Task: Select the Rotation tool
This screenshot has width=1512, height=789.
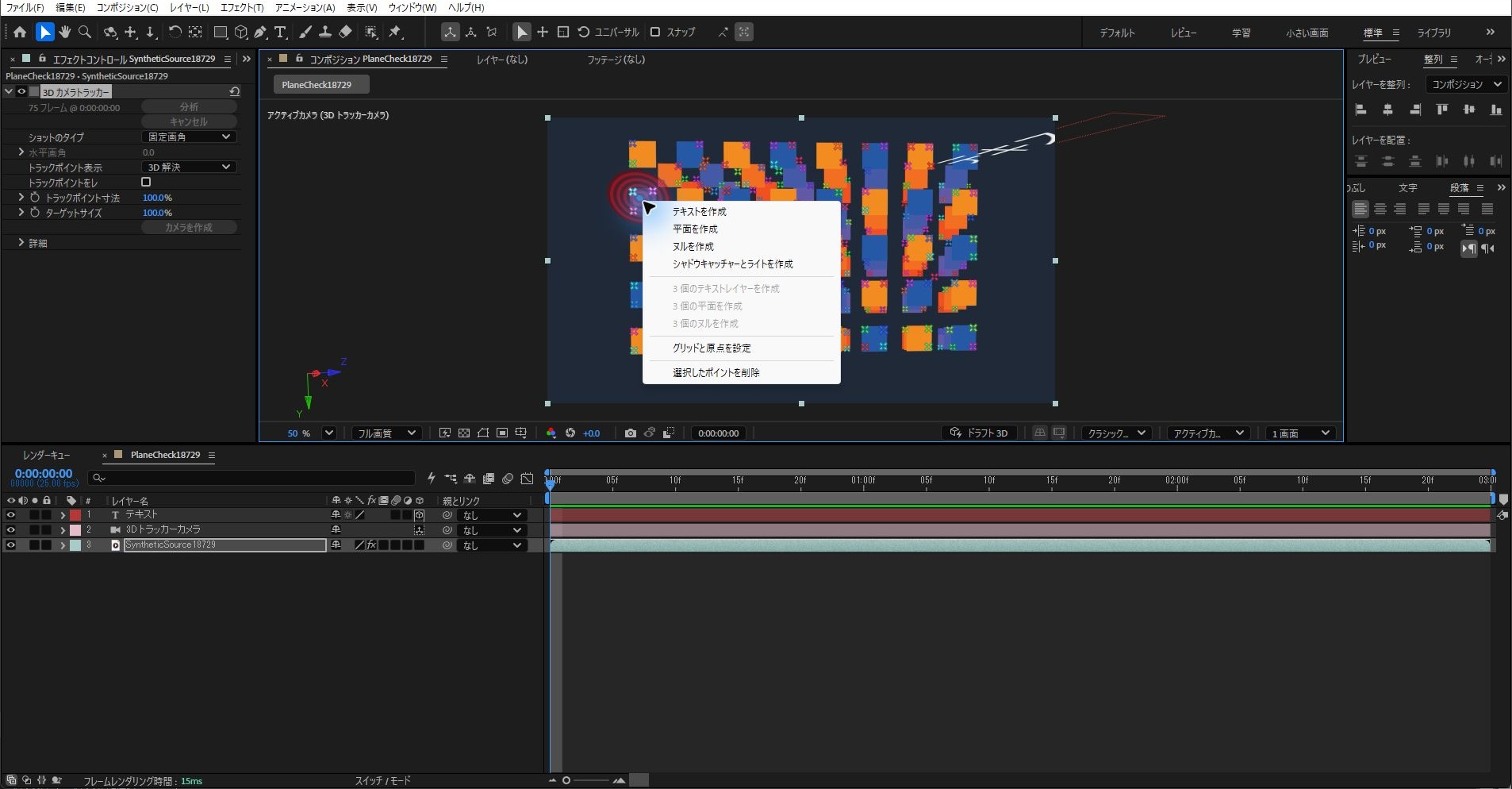Action: [175, 32]
